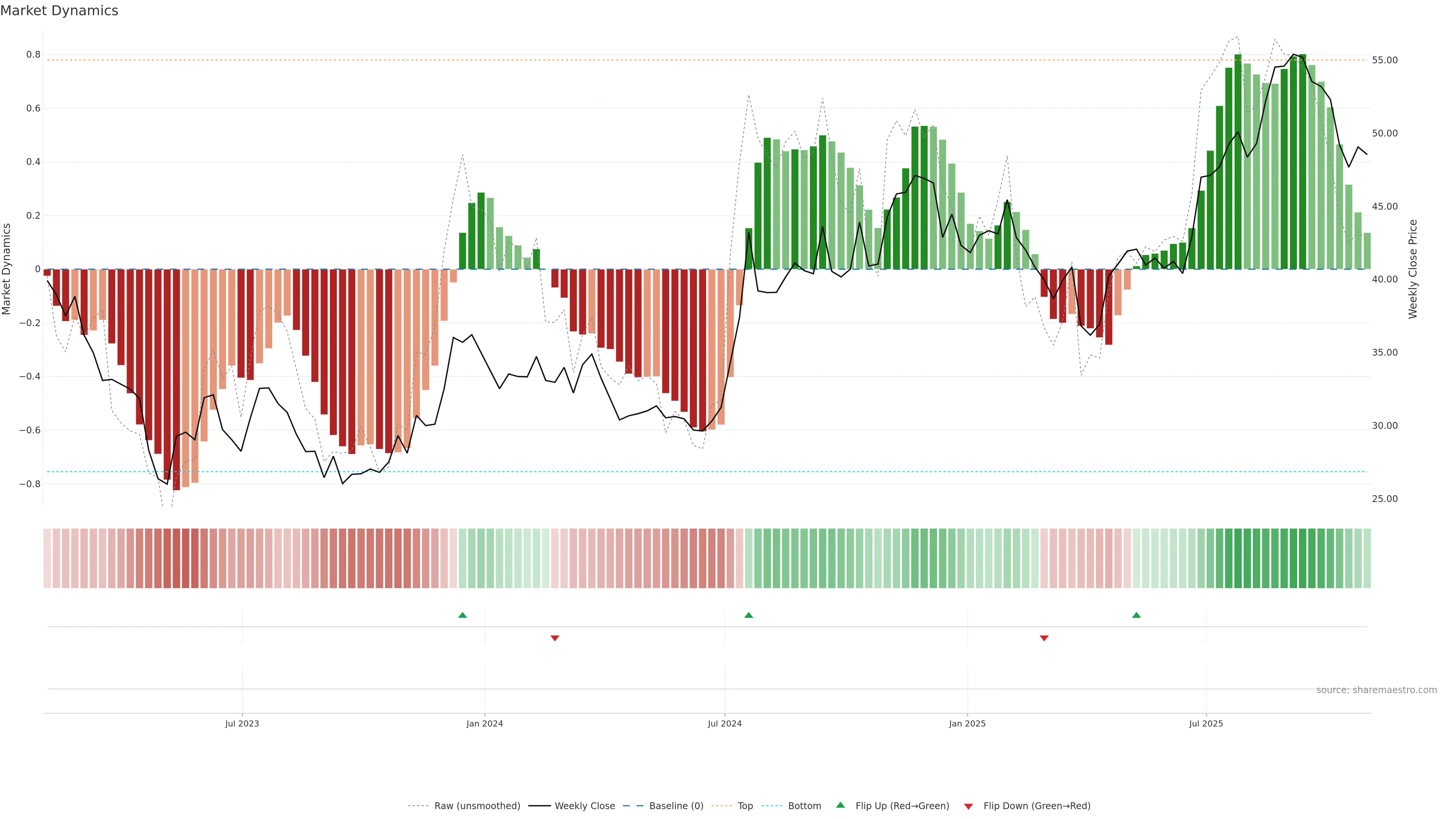The height and width of the screenshot is (819, 1456).
Task: Click the first green flip-up triangle near Jan 2024
Action: [x=462, y=615]
